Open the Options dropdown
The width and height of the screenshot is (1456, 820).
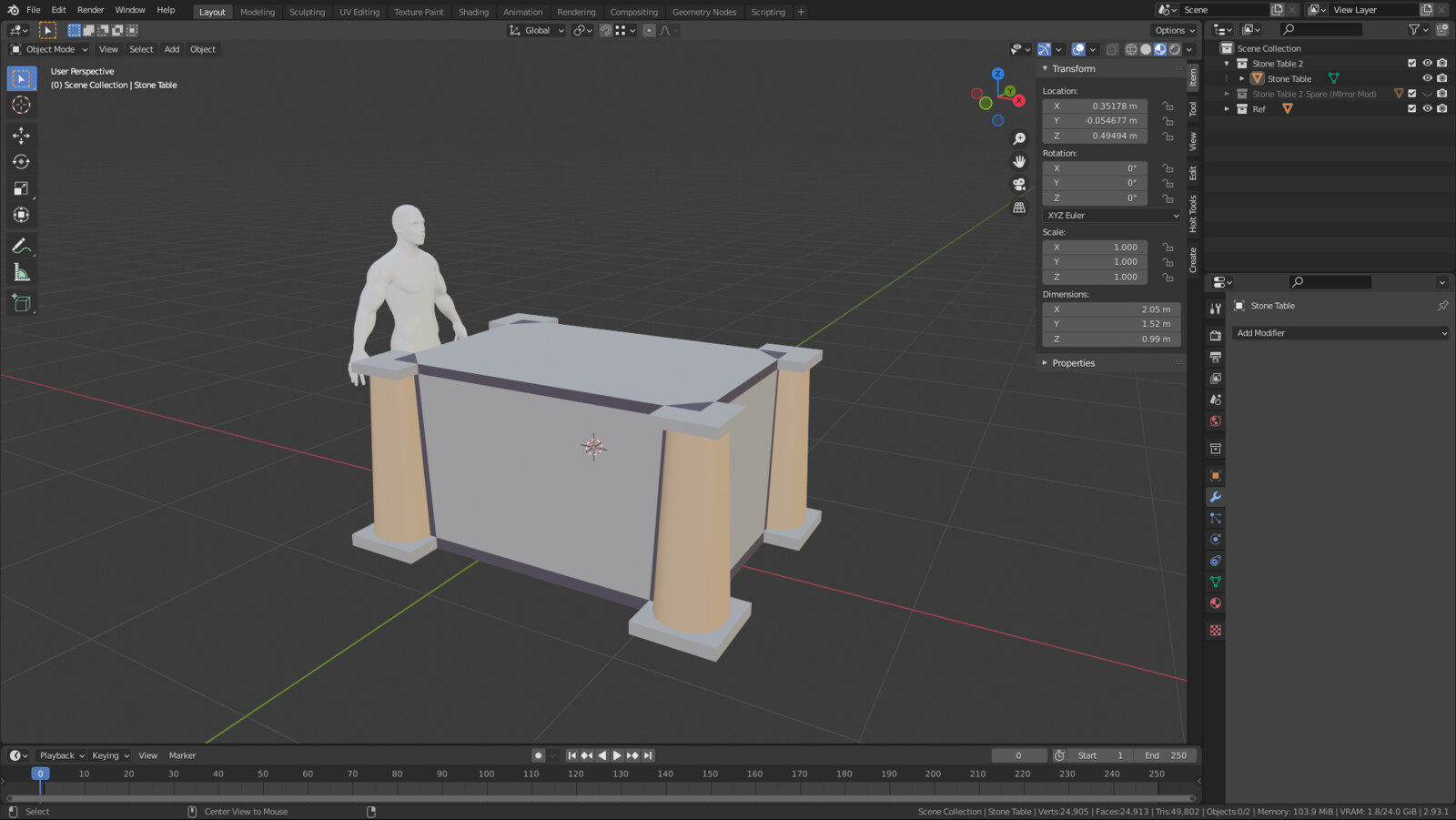coord(1175,30)
